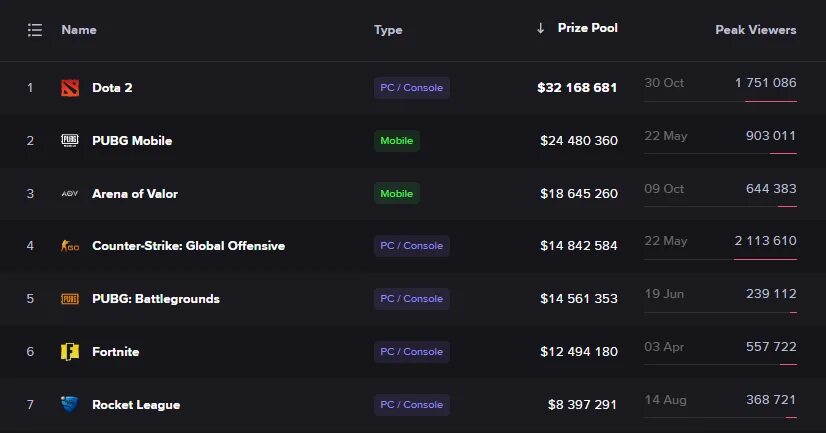Click the Dota 2 game icon
The width and height of the screenshot is (826, 433).
70,88
